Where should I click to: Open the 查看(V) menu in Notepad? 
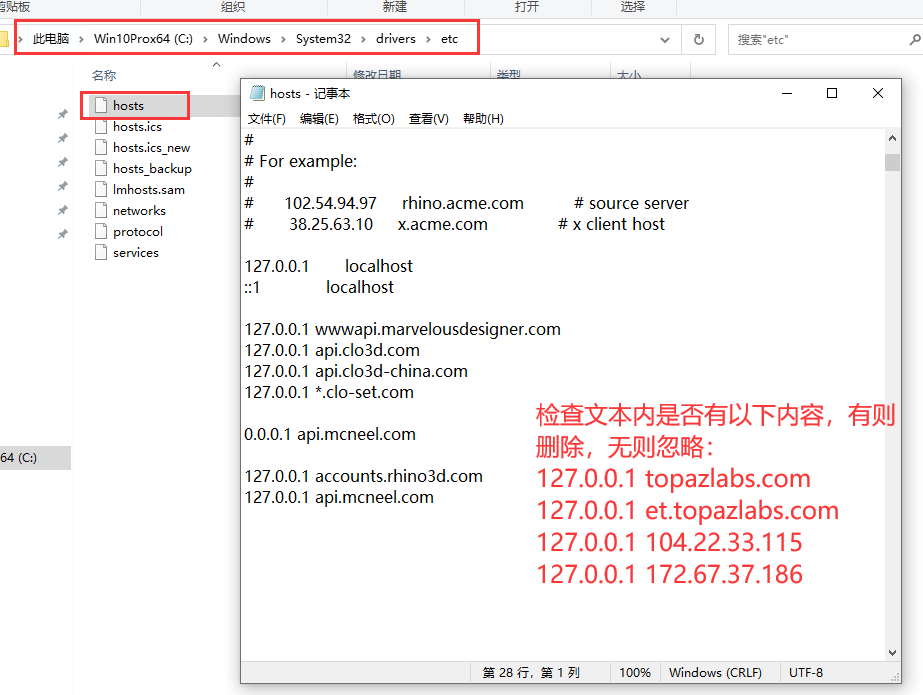(x=429, y=119)
